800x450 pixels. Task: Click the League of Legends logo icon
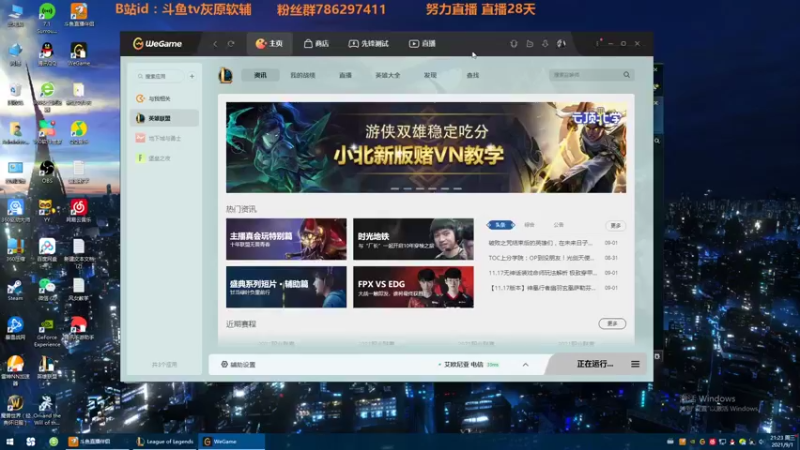(x=226, y=76)
